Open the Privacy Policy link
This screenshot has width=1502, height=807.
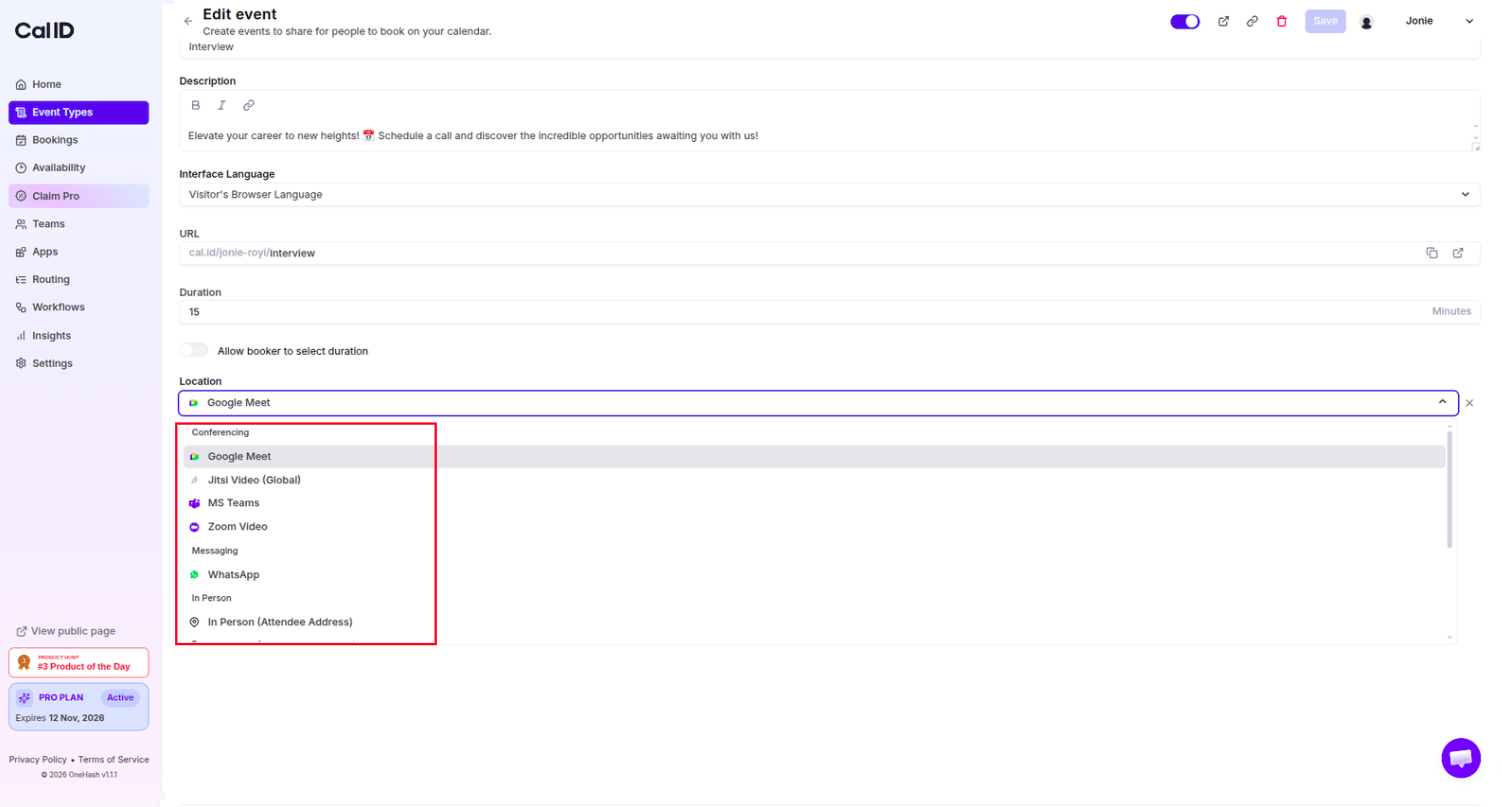[38, 760]
